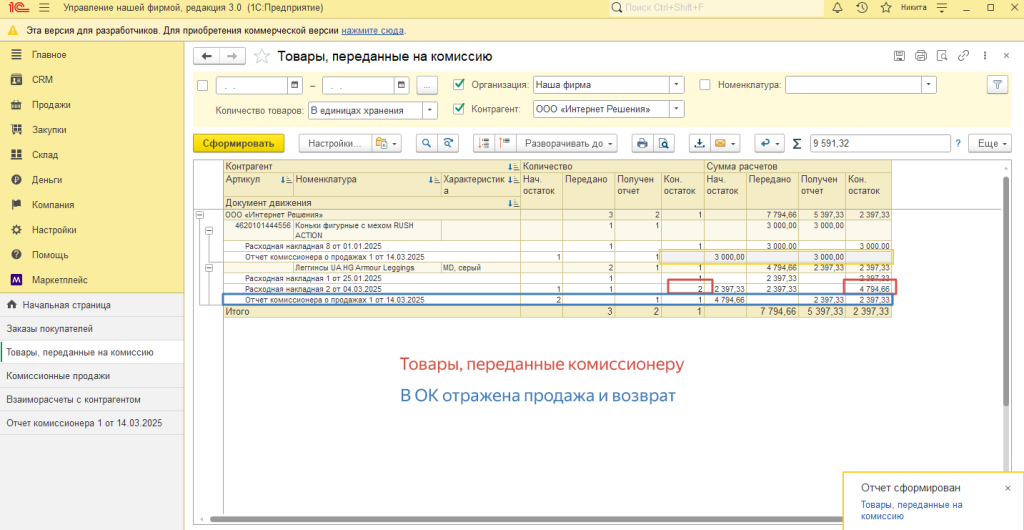Open Контрагент dropdown list
1024x530 pixels.
tap(677, 110)
